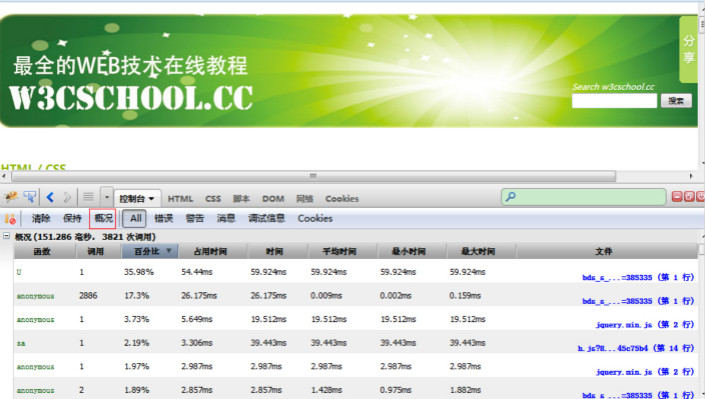Detach Firebug into a new window
Image resolution: width=705 pixels, height=399 pixels.
pyautogui.click(x=689, y=197)
